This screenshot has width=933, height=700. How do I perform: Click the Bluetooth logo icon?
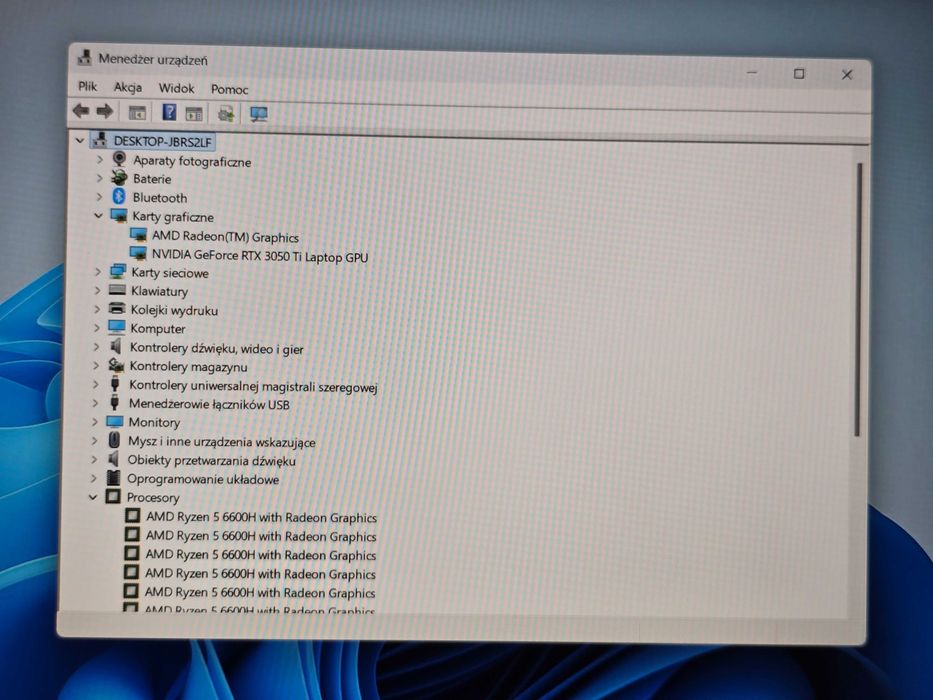point(119,196)
